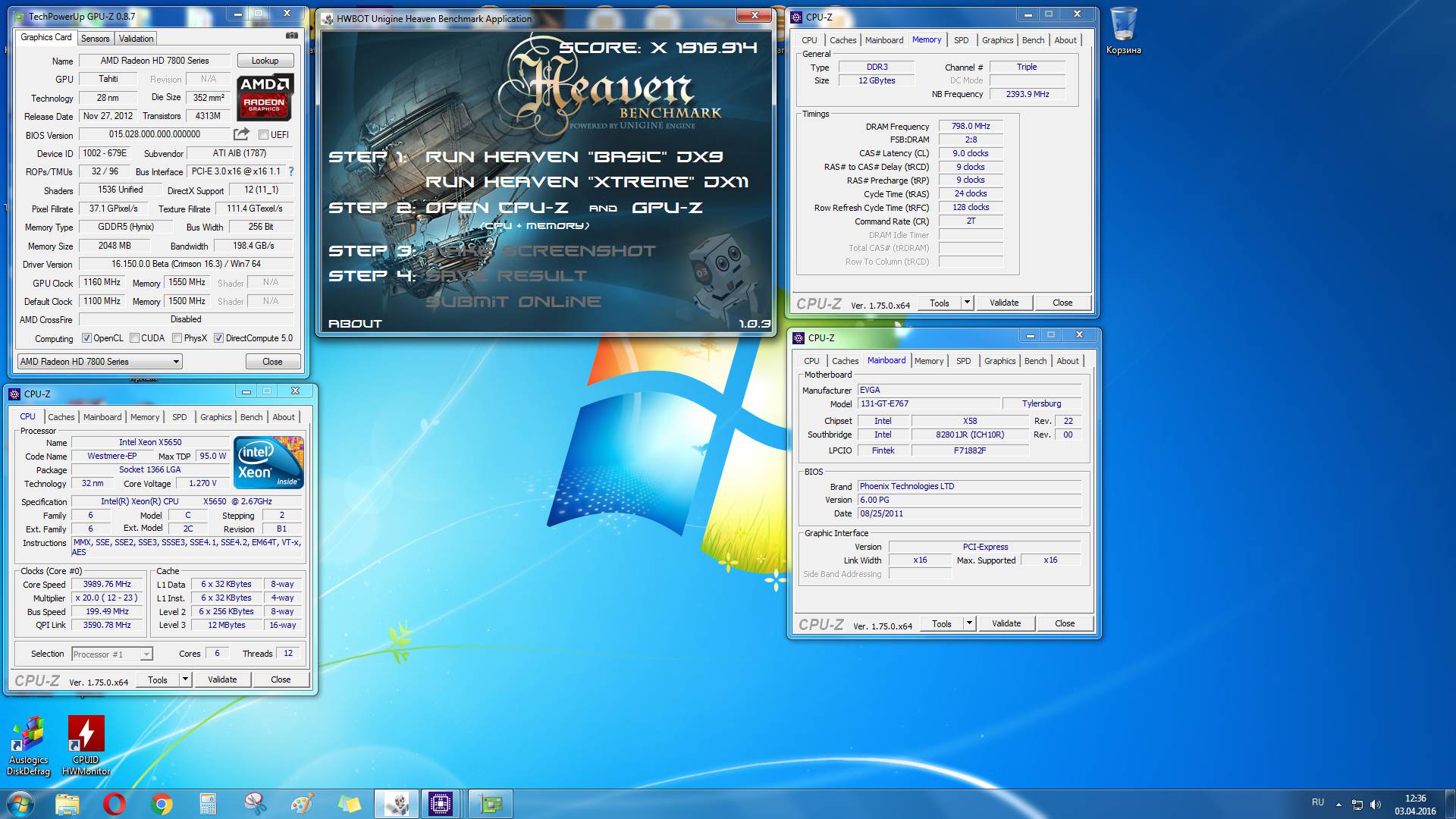Switch to the HWBOT Heaven taskbar button
The width and height of the screenshot is (1456, 819).
coord(397,804)
